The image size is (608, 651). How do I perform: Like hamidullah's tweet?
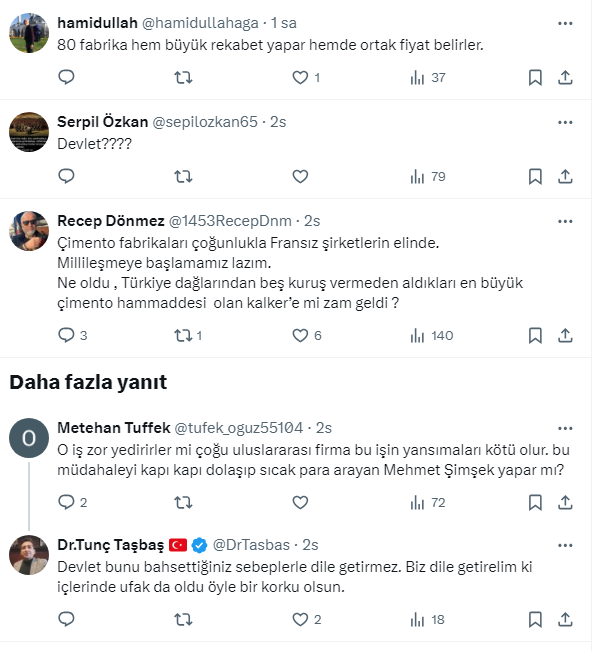[x=300, y=77]
